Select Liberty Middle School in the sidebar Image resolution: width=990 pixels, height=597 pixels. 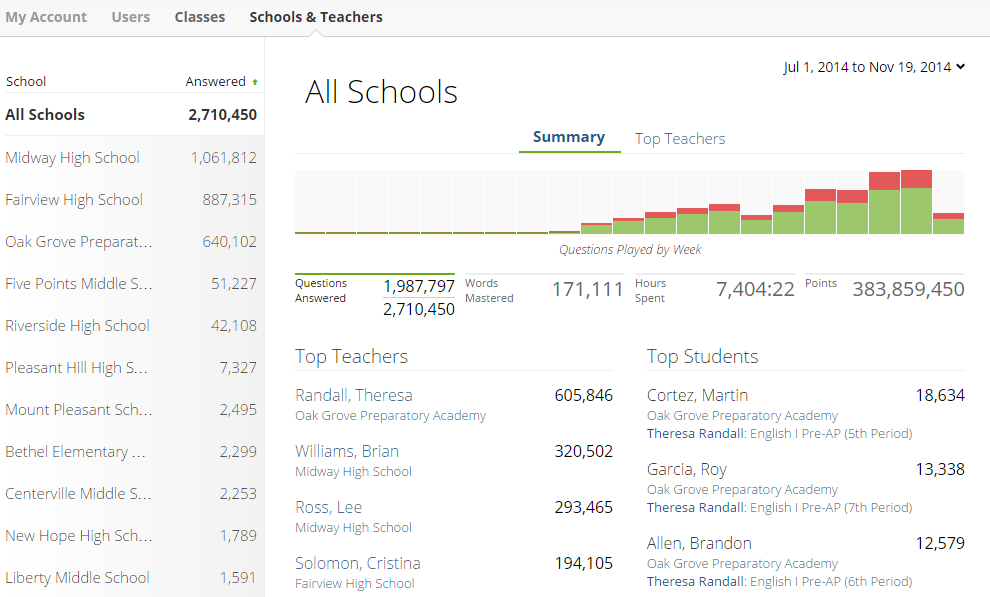coord(77,578)
